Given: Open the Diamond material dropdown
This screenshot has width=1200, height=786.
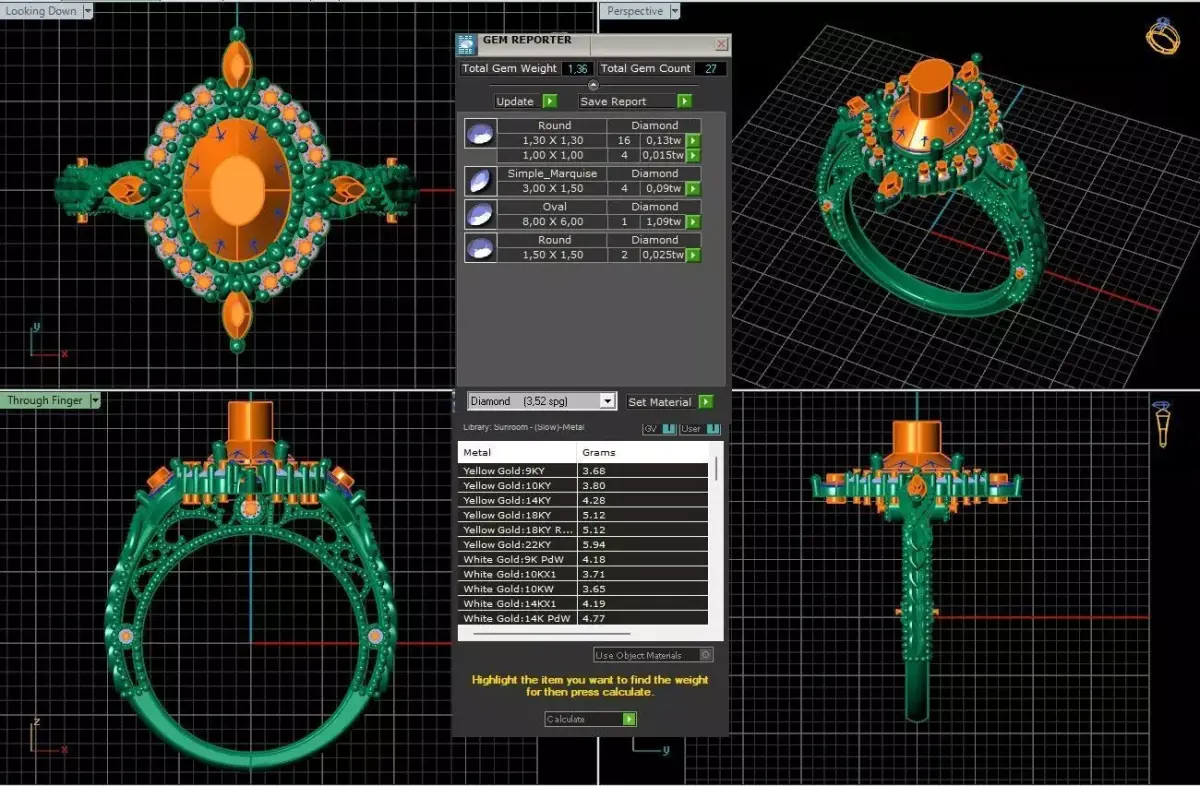Looking at the screenshot, I should pos(541,401).
